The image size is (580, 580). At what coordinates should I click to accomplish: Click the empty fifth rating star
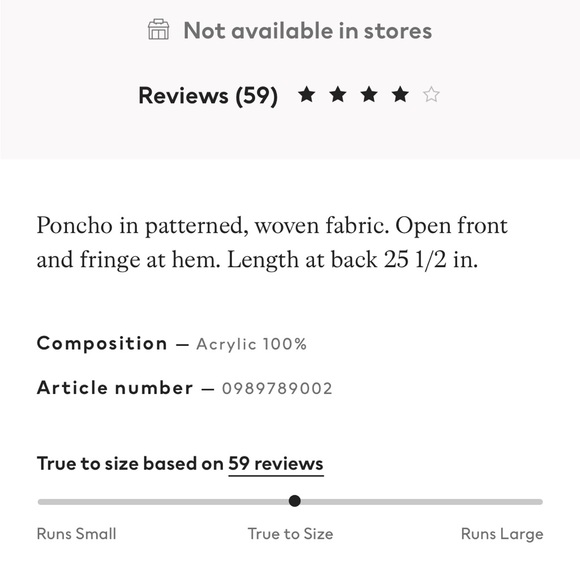431,95
